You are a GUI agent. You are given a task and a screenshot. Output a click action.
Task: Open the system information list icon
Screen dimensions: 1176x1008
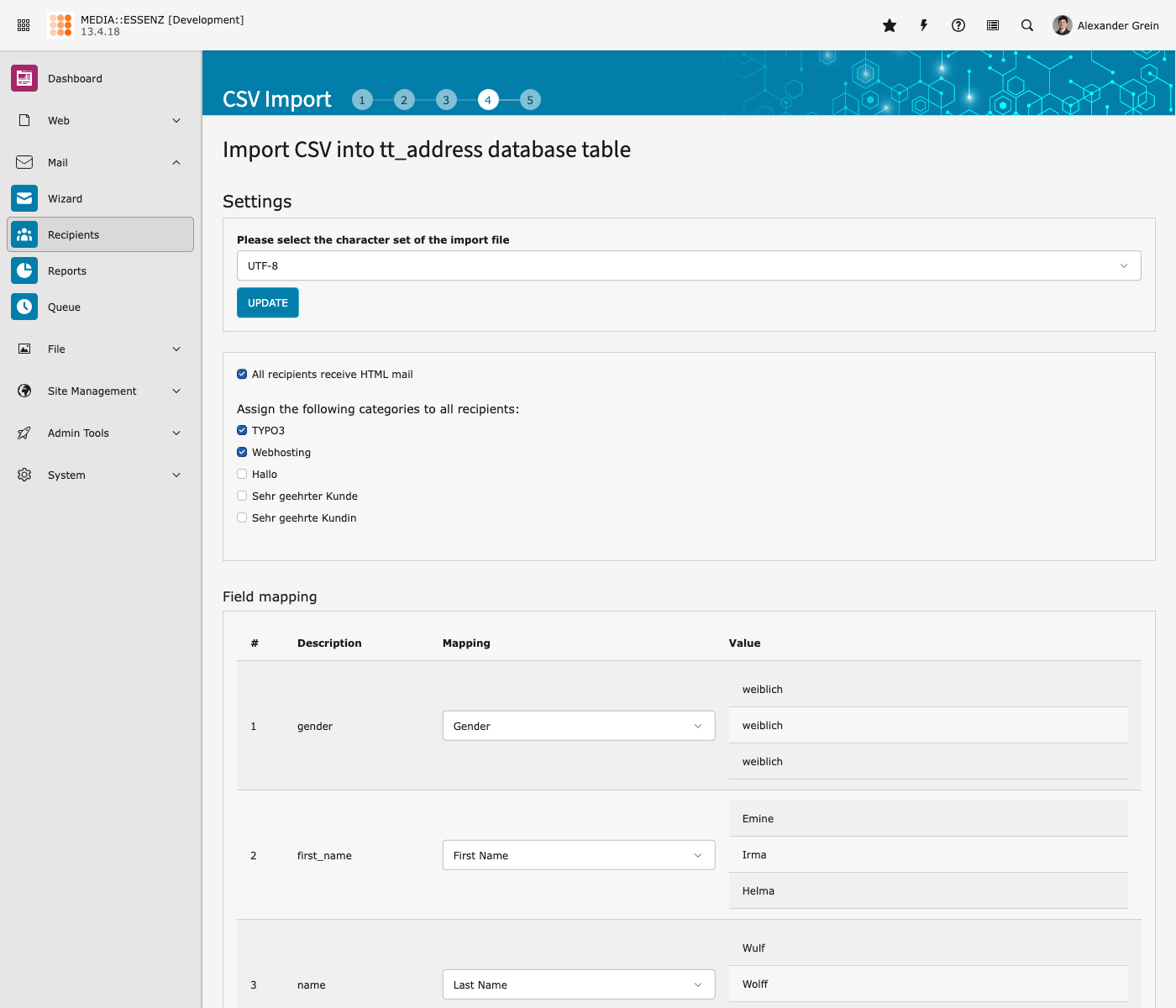click(x=993, y=25)
